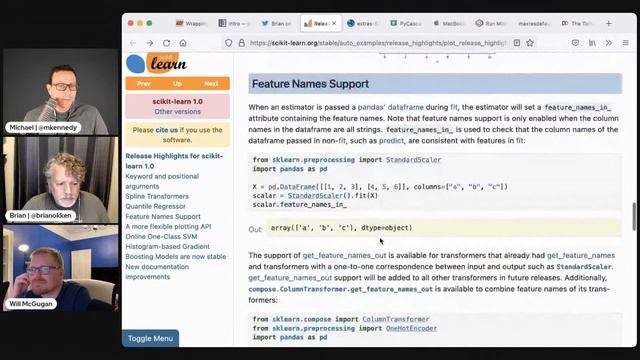Select Brian's video thumbnail
640x360 pixels.
(x=60, y=180)
